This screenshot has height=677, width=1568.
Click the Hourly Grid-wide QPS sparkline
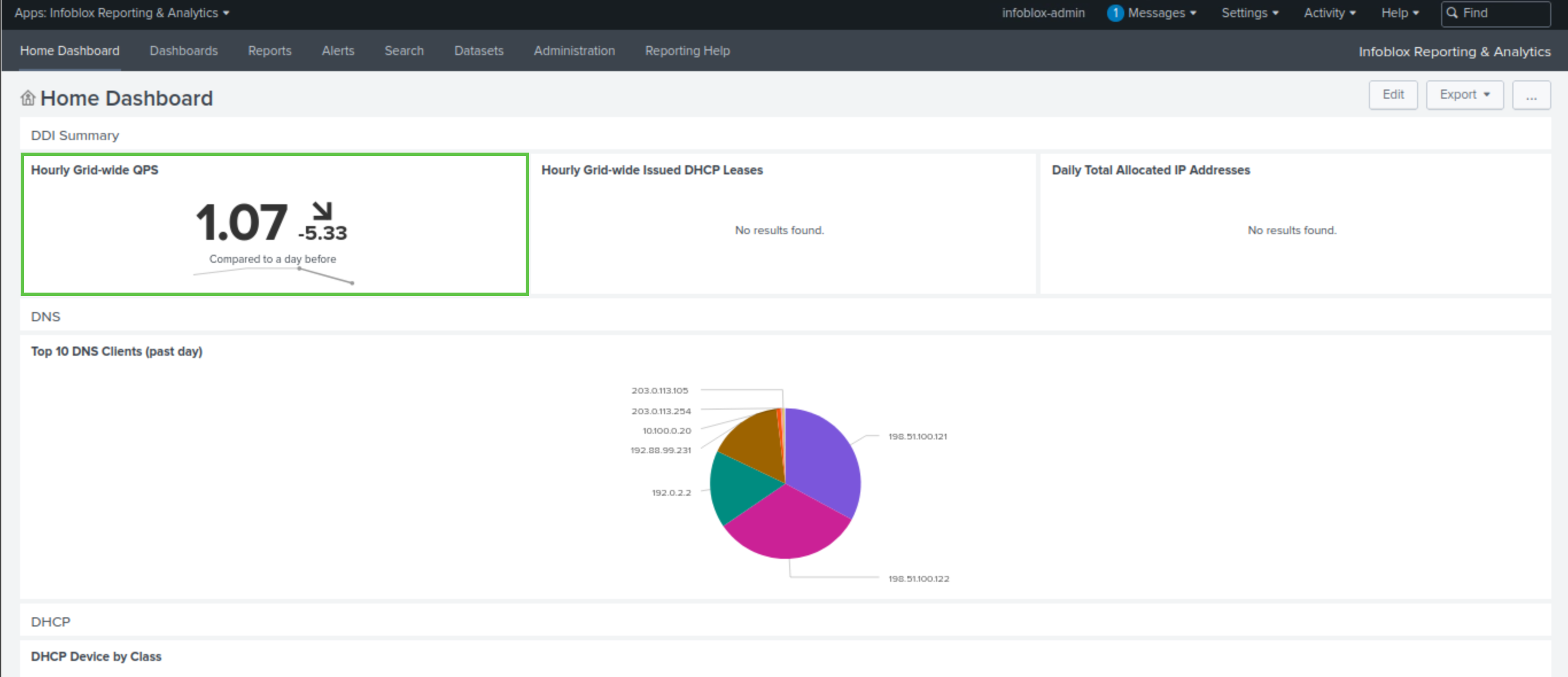tap(273, 274)
